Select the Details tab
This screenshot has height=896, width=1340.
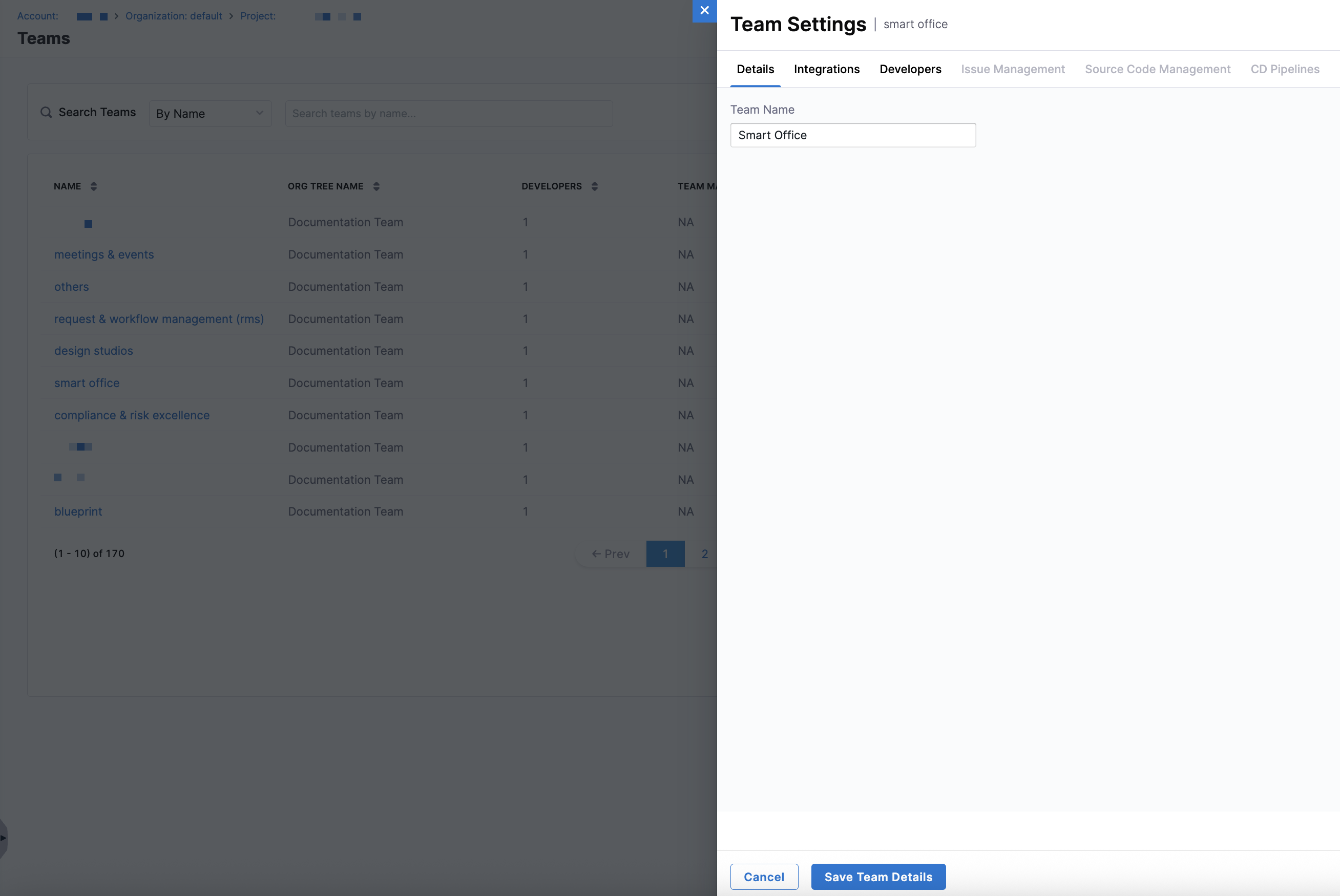coord(755,69)
